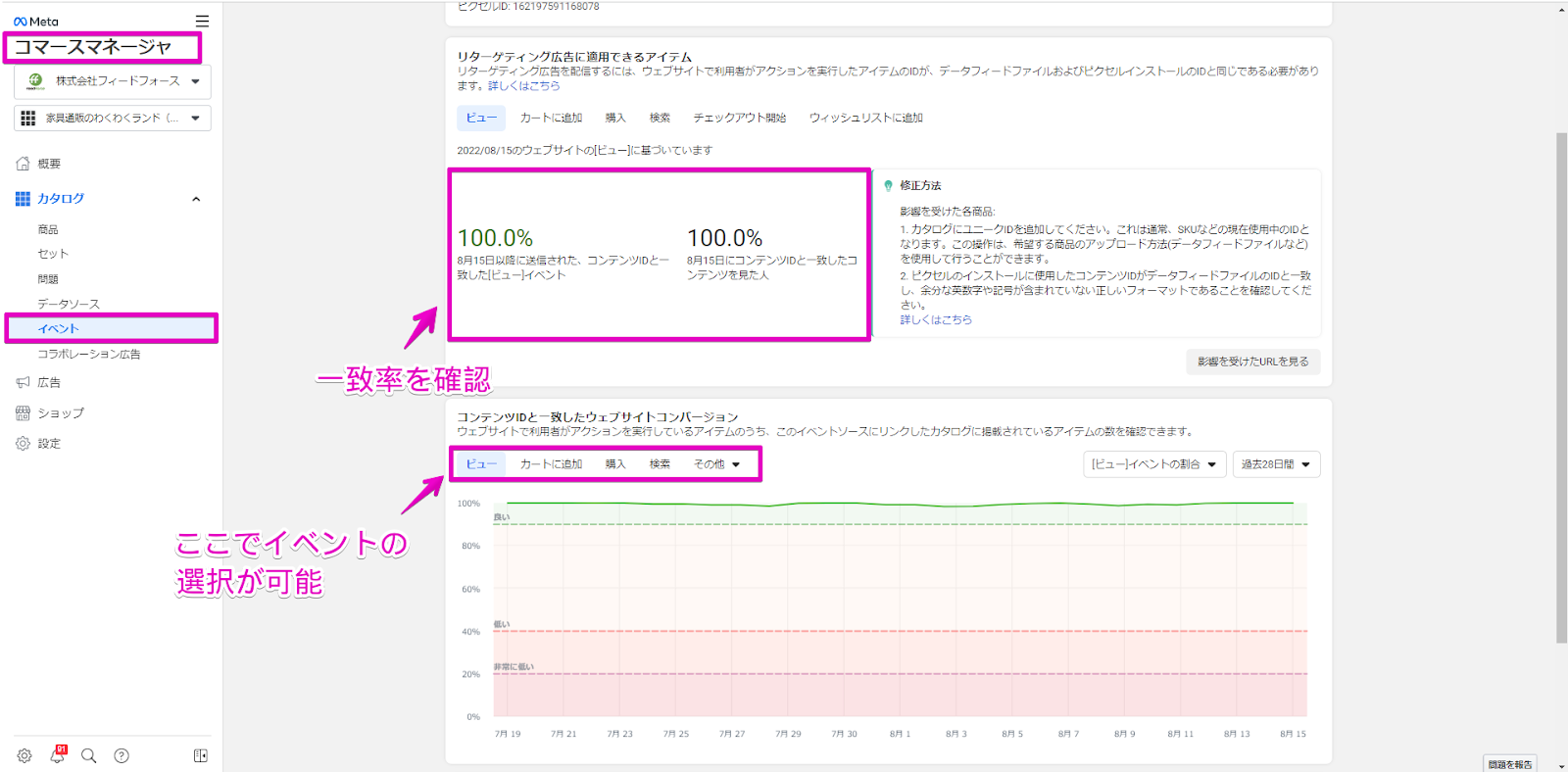Collapse the カタログ section chevron
Screen dimensions: 1568x772
coord(196,199)
